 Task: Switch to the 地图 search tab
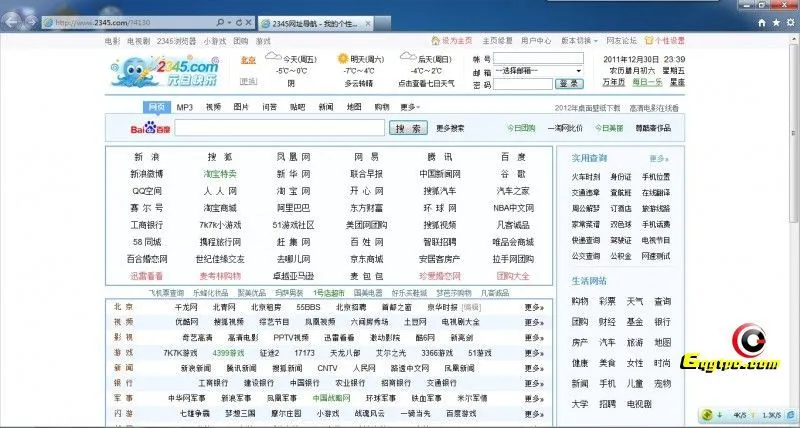354,107
